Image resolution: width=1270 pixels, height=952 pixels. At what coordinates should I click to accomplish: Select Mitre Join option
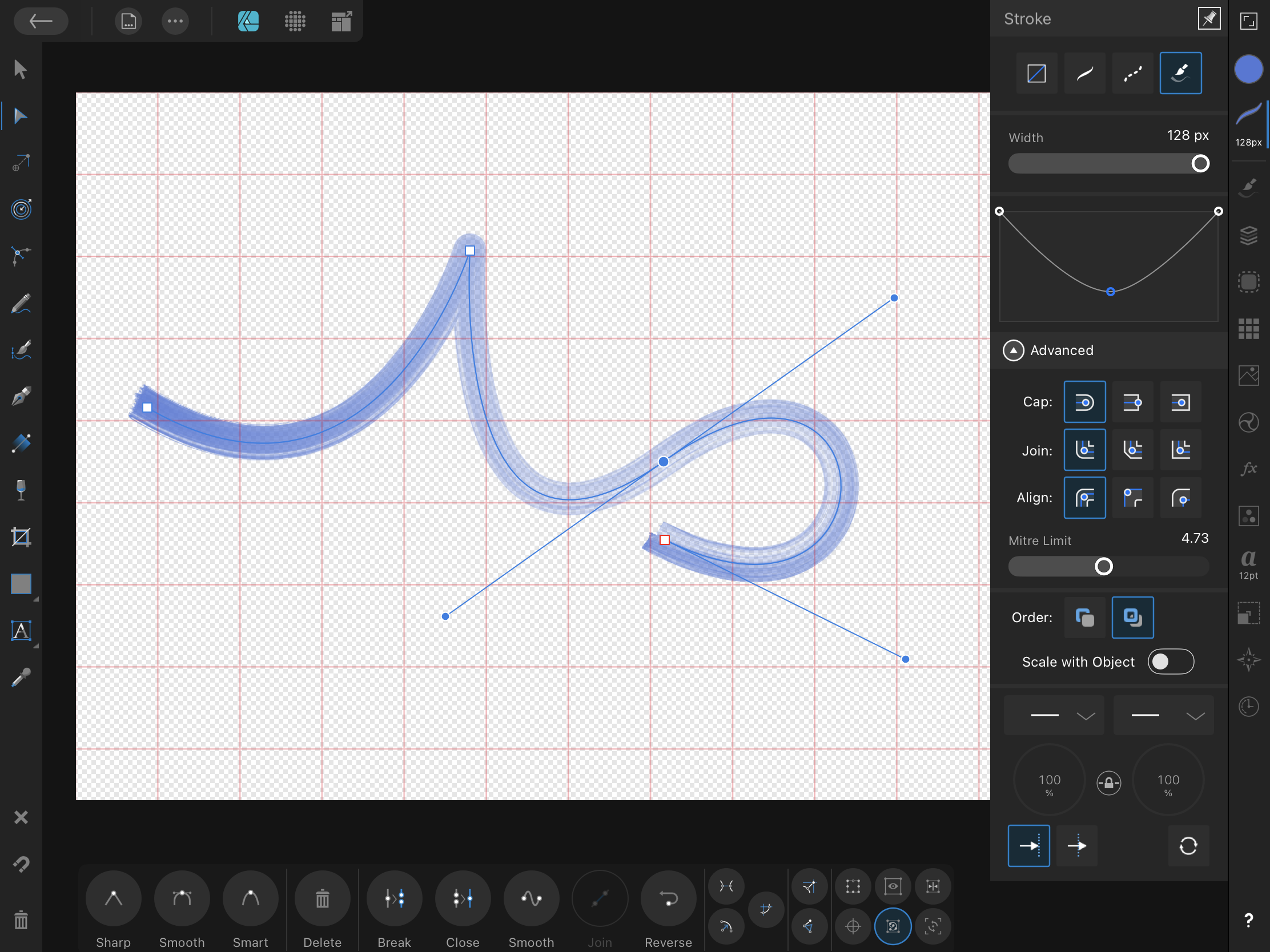1180,450
